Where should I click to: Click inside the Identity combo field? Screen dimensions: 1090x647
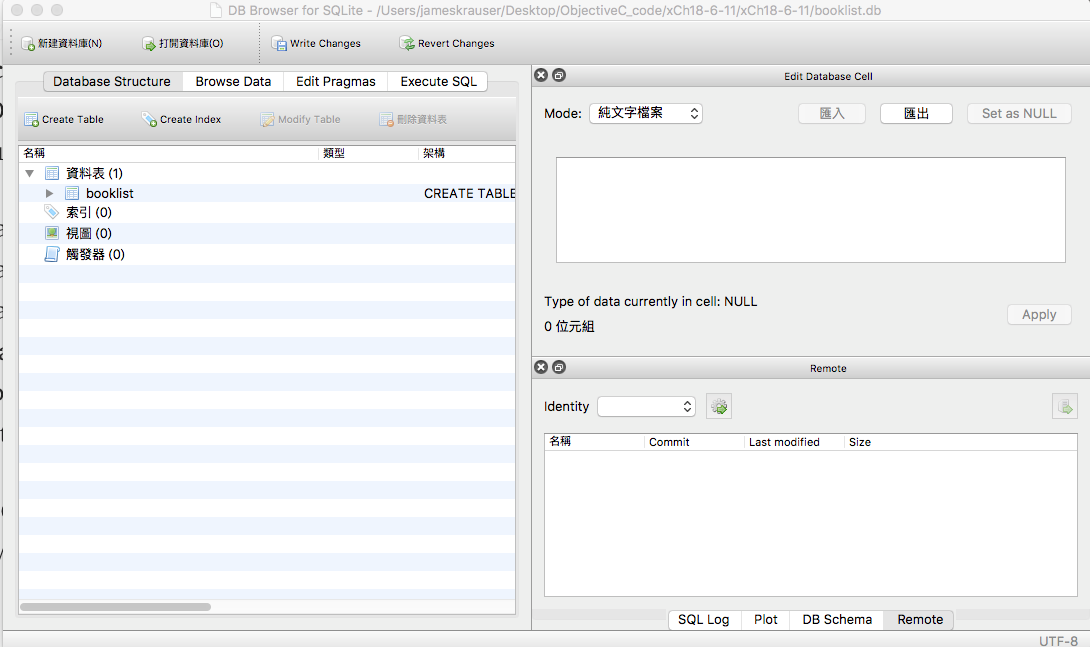(x=640, y=406)
